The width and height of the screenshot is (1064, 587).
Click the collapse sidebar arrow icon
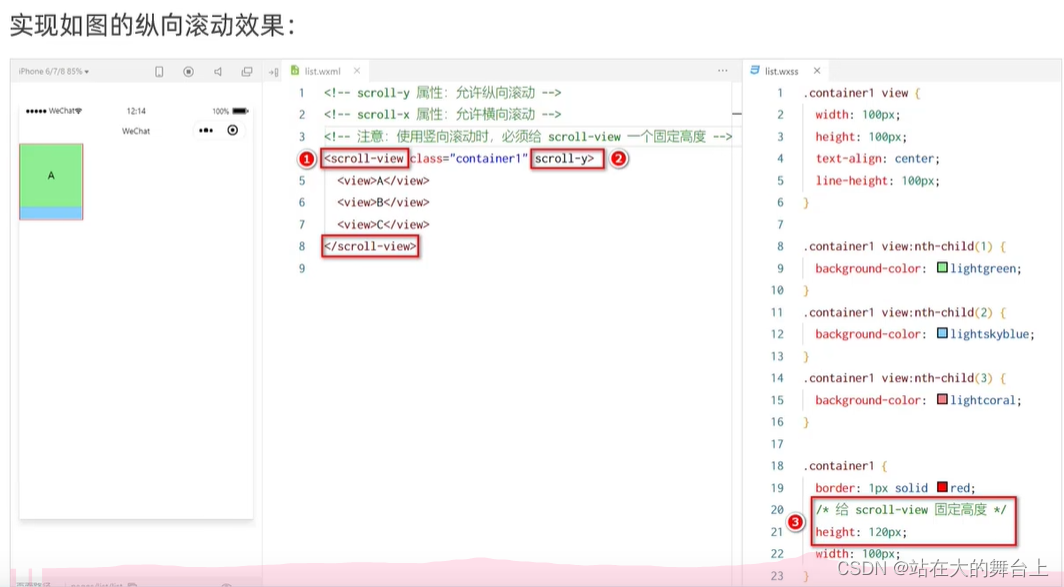click(x=273, y=72)
